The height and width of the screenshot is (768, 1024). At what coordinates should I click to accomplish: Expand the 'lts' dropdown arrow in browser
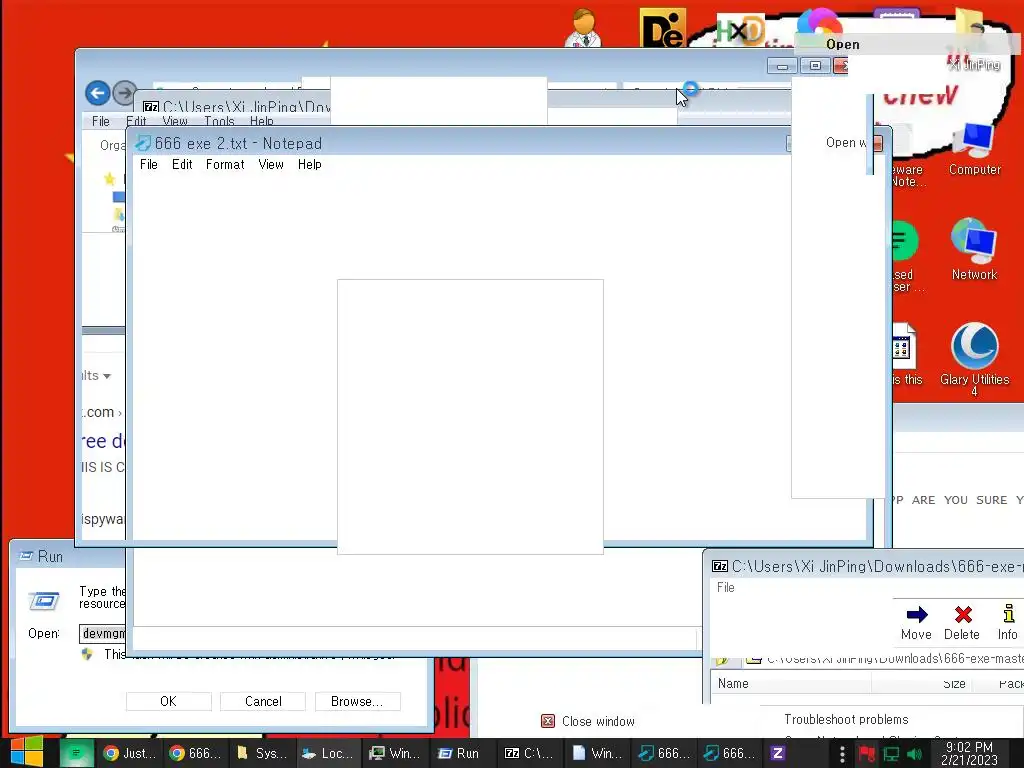107,376
